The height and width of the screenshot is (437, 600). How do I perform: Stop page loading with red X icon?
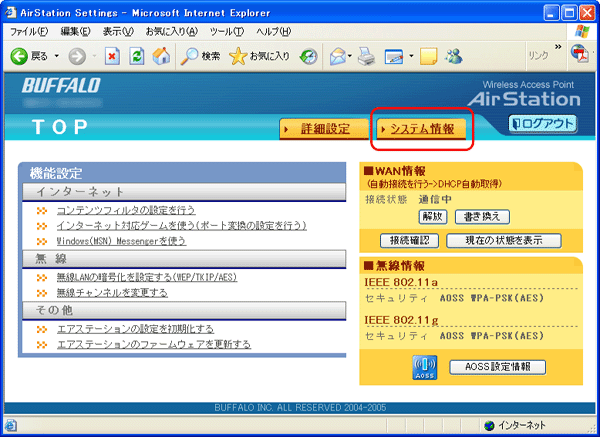(x=112, y=56)
